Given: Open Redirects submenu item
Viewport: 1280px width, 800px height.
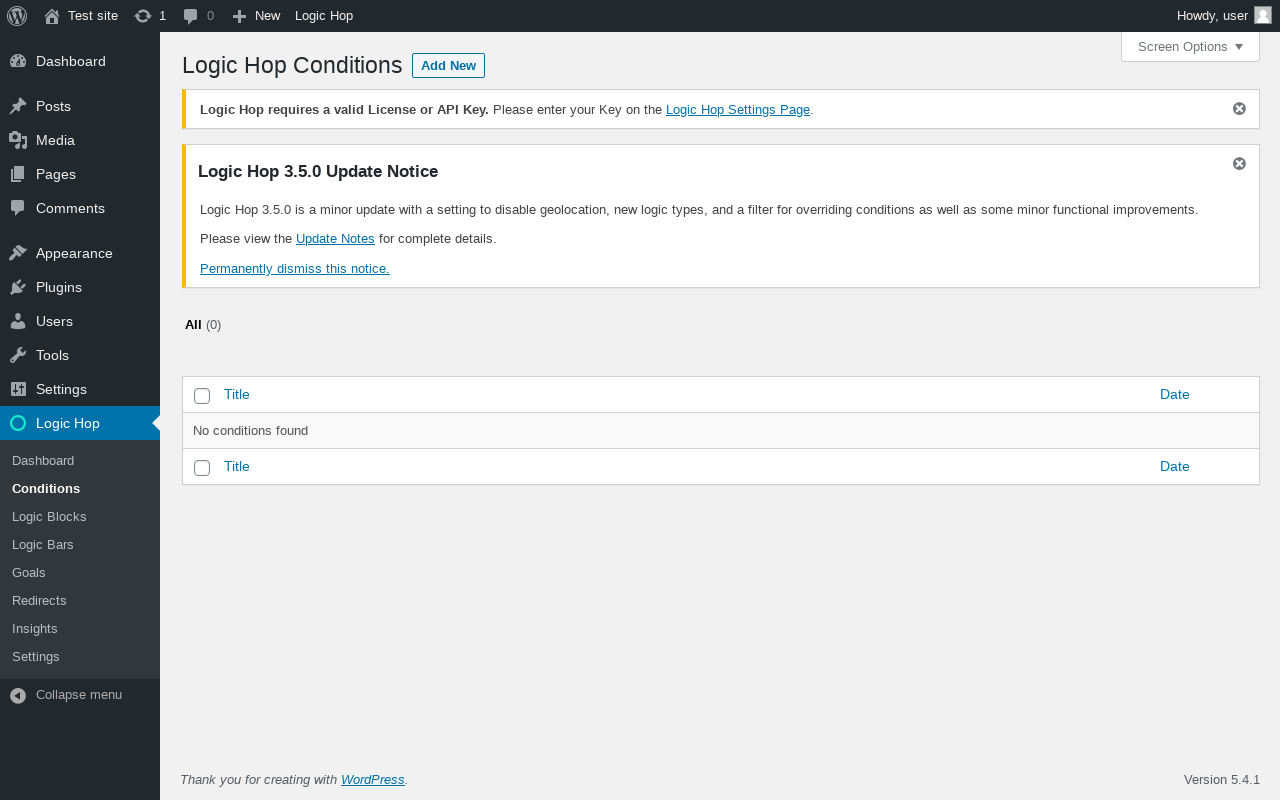Looking at the screenshot, I should [39, 601].
